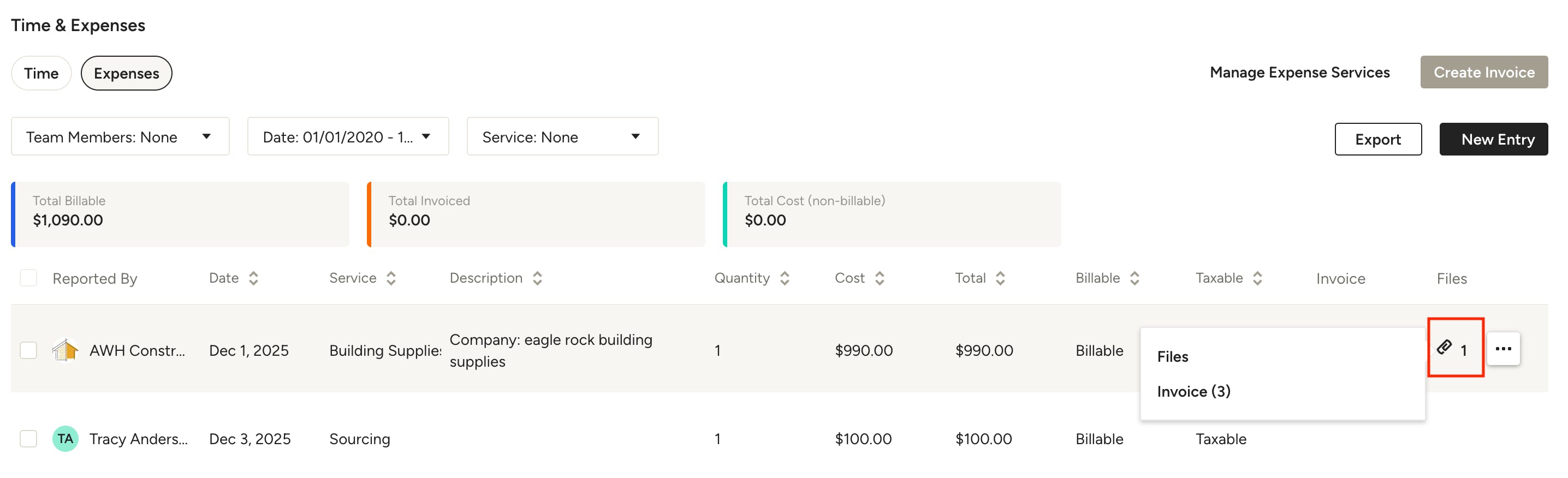Expand the Date range filter dropdown
This screenshot has width=1568, height=478.
(348, 137)
